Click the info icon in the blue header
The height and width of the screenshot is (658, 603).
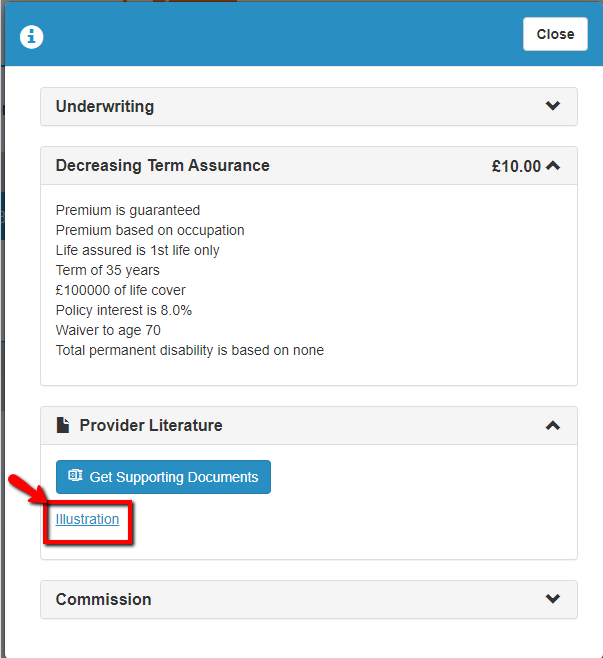tap(33, 36)
